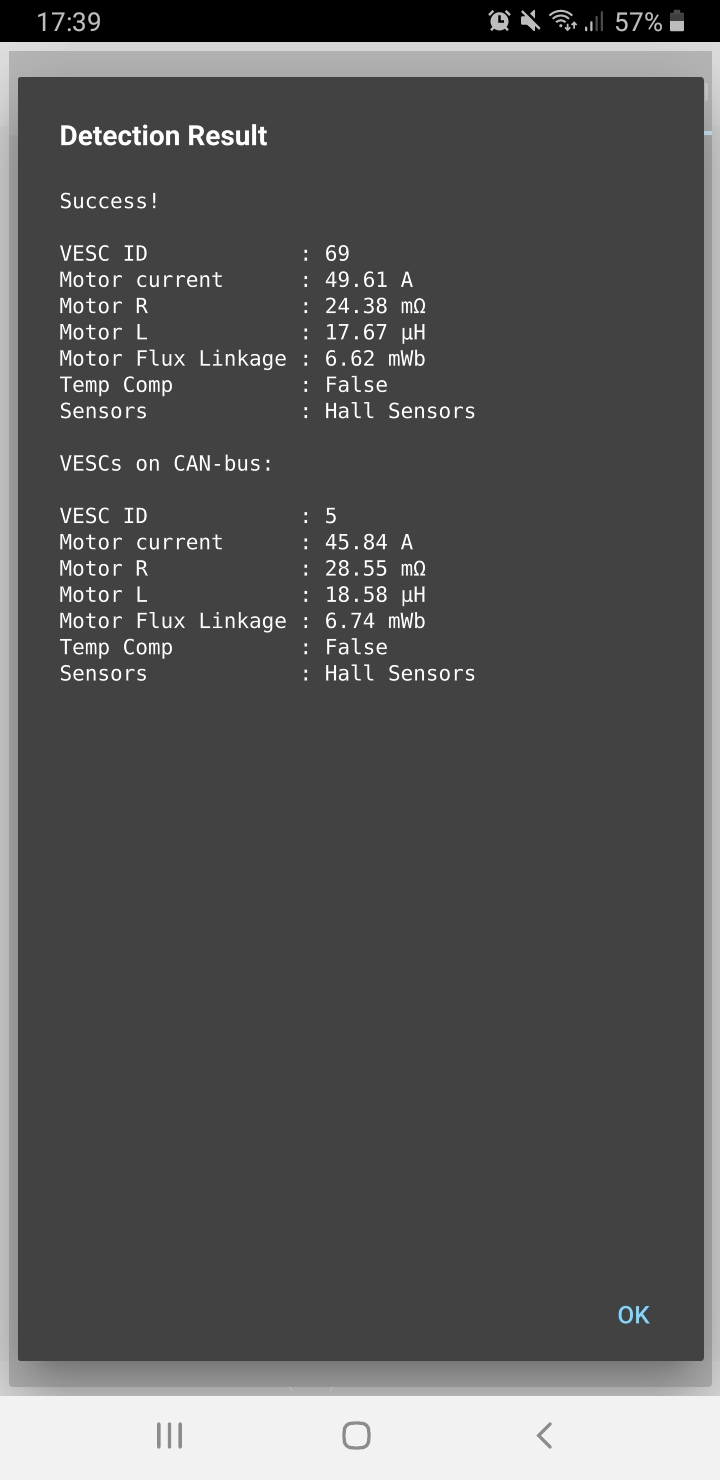Screen dimensions: 720x1480
Task: Tap the Motor R 24.38 mΩ value
Action: point(375,306)
